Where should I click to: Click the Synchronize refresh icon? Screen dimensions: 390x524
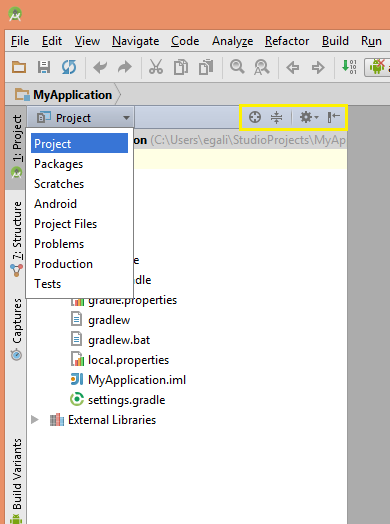pos(69,67)
